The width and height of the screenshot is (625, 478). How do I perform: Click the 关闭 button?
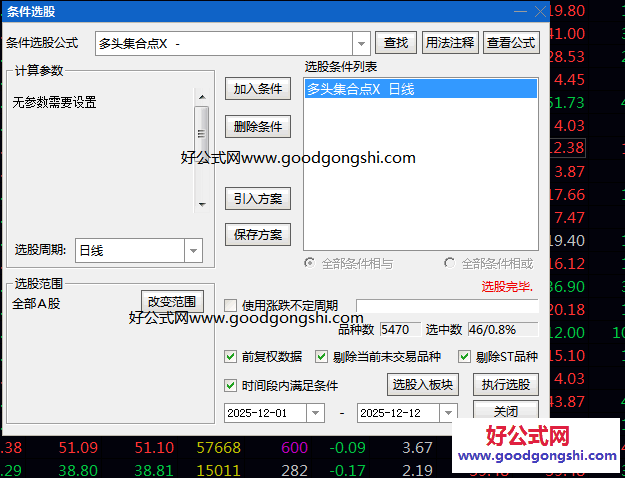pyautogui.click(x=506, y=411)
